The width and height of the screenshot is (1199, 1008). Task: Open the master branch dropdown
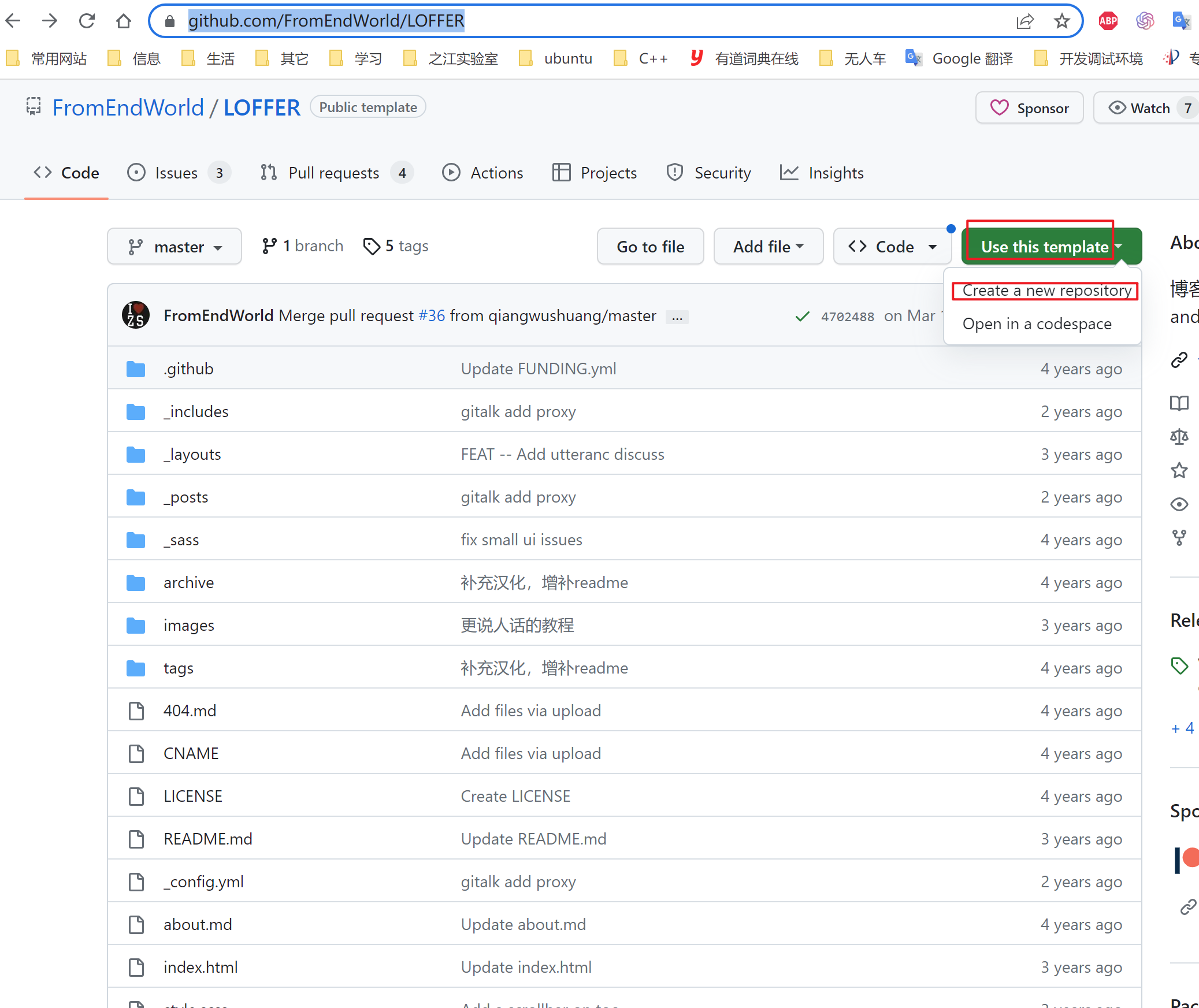175,247
